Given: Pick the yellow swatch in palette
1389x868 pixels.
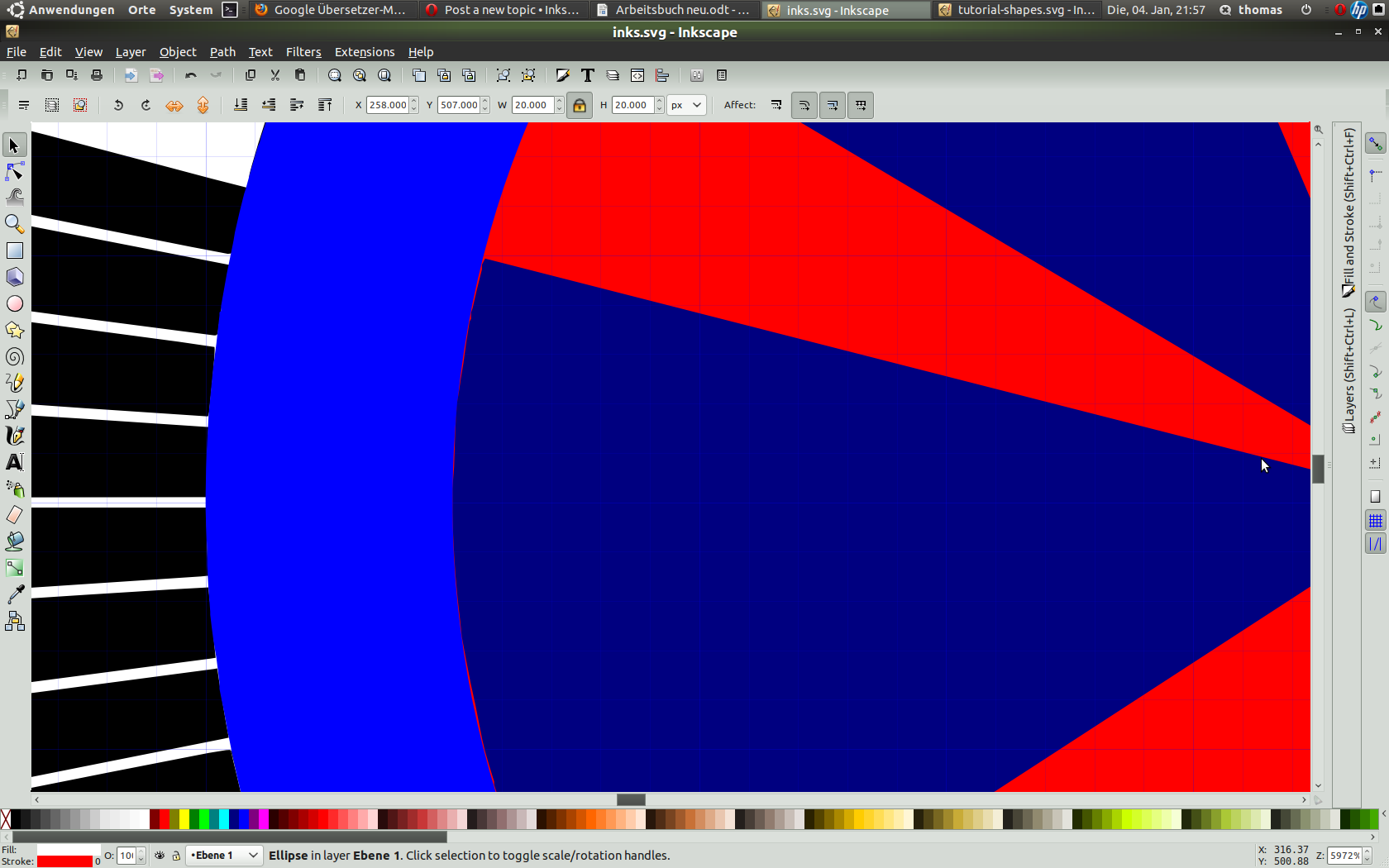Looking at the screenshot, I should point(184,819).
